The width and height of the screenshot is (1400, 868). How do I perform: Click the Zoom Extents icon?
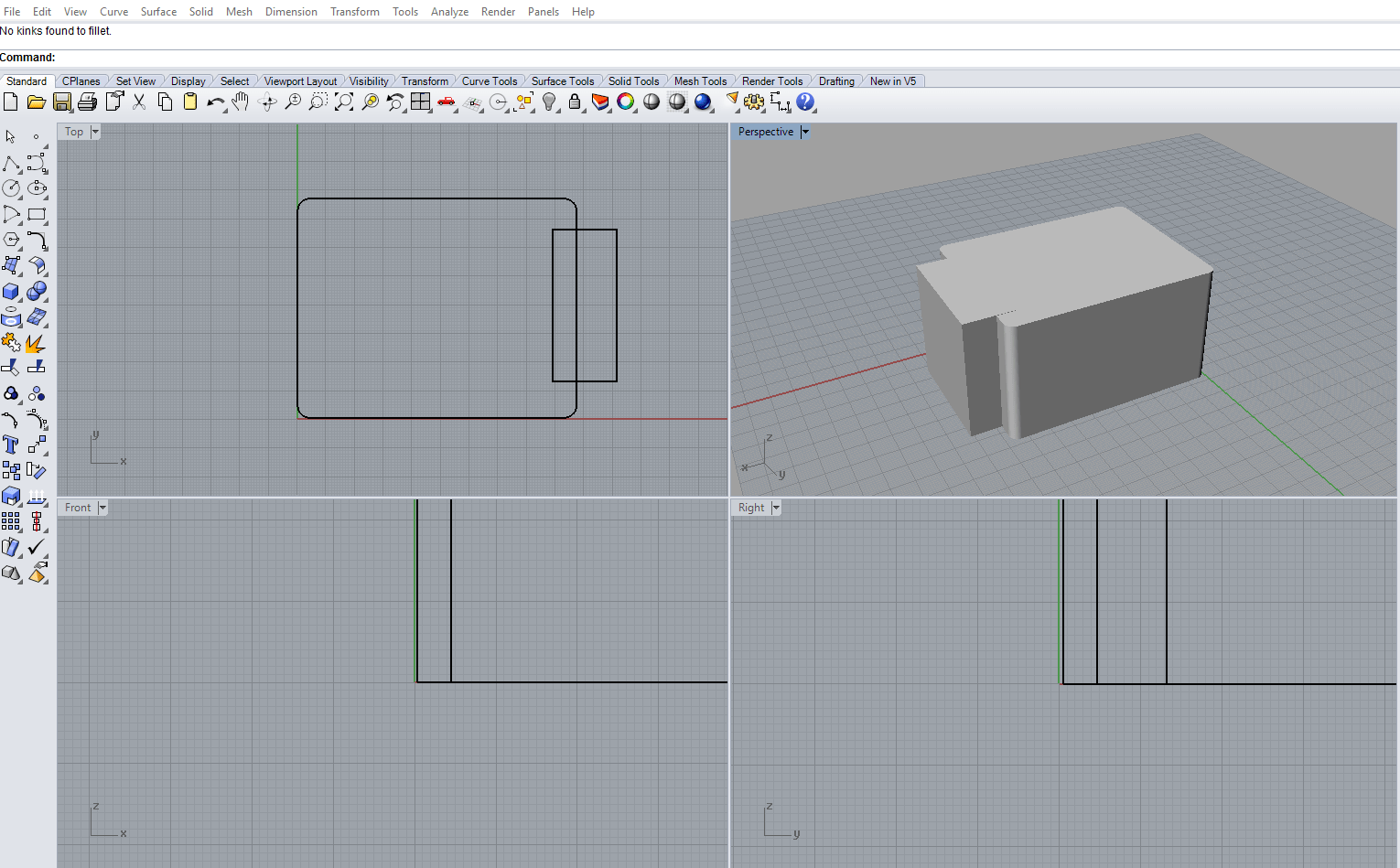pos(344,102)
